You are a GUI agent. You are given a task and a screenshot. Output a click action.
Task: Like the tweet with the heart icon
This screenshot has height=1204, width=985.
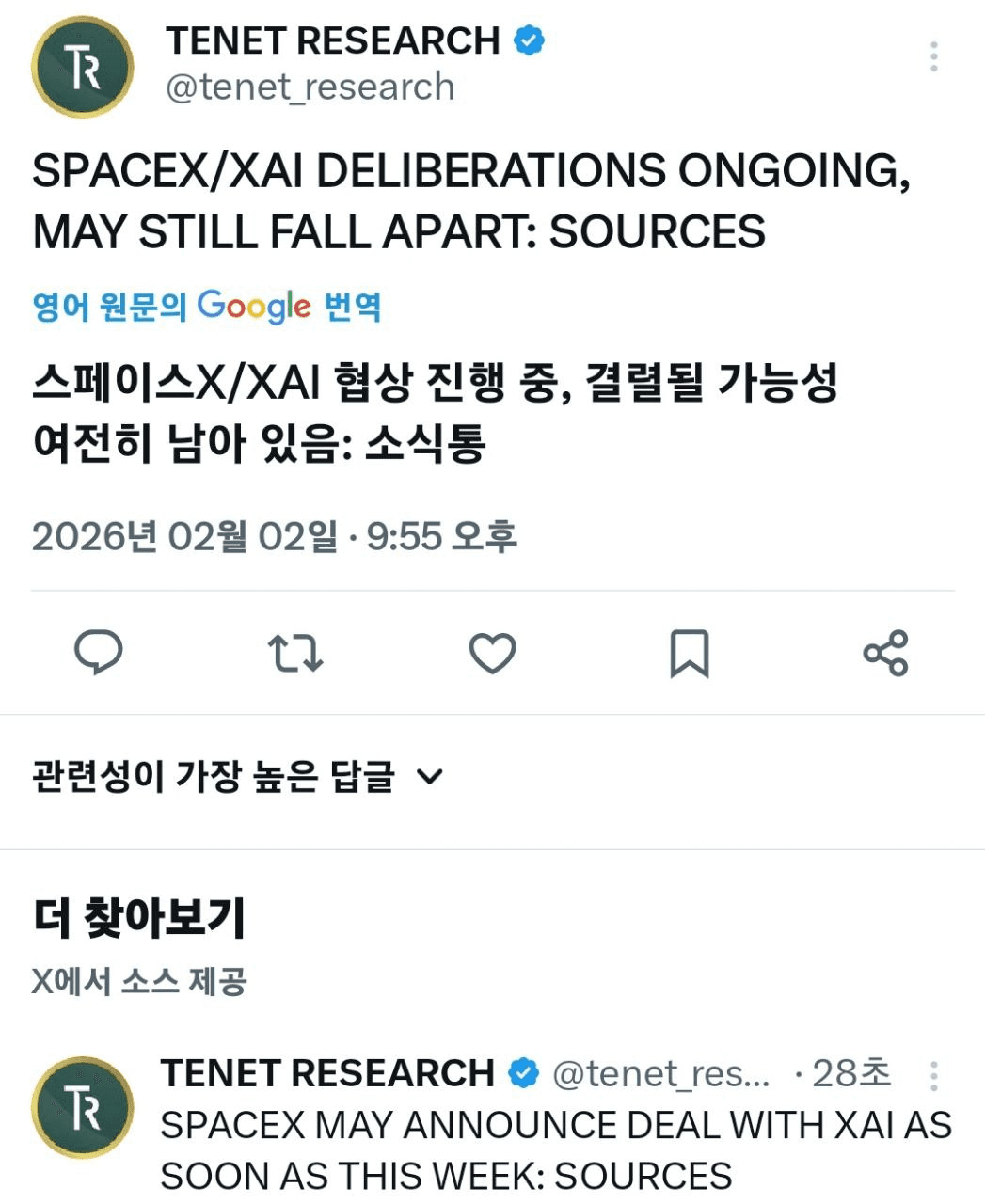tap(492, 653)
